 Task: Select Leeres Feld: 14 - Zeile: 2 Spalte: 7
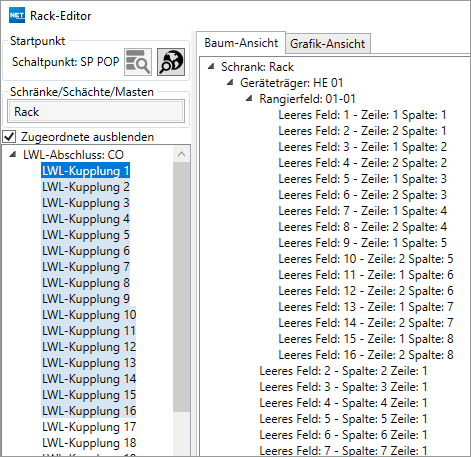tap(366, 323)
